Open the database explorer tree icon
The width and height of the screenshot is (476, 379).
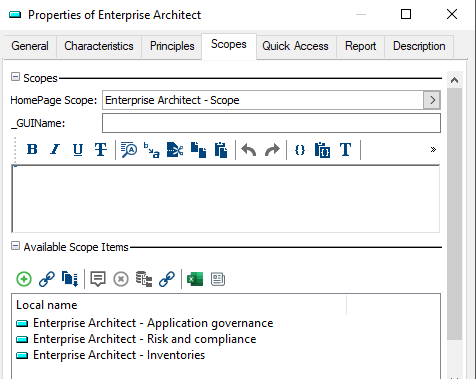click(x=144, y=279)
